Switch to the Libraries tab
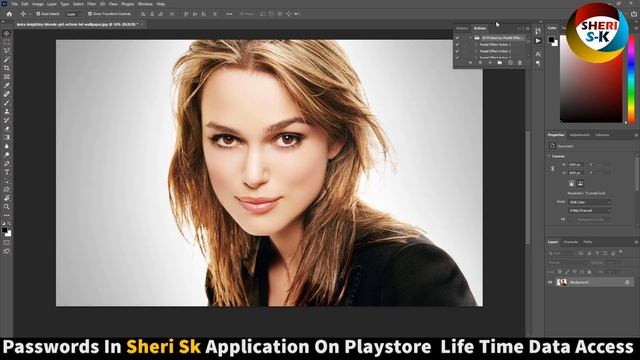Image resolution: width=640 pixels, height=360 pixels. point(602,135)
